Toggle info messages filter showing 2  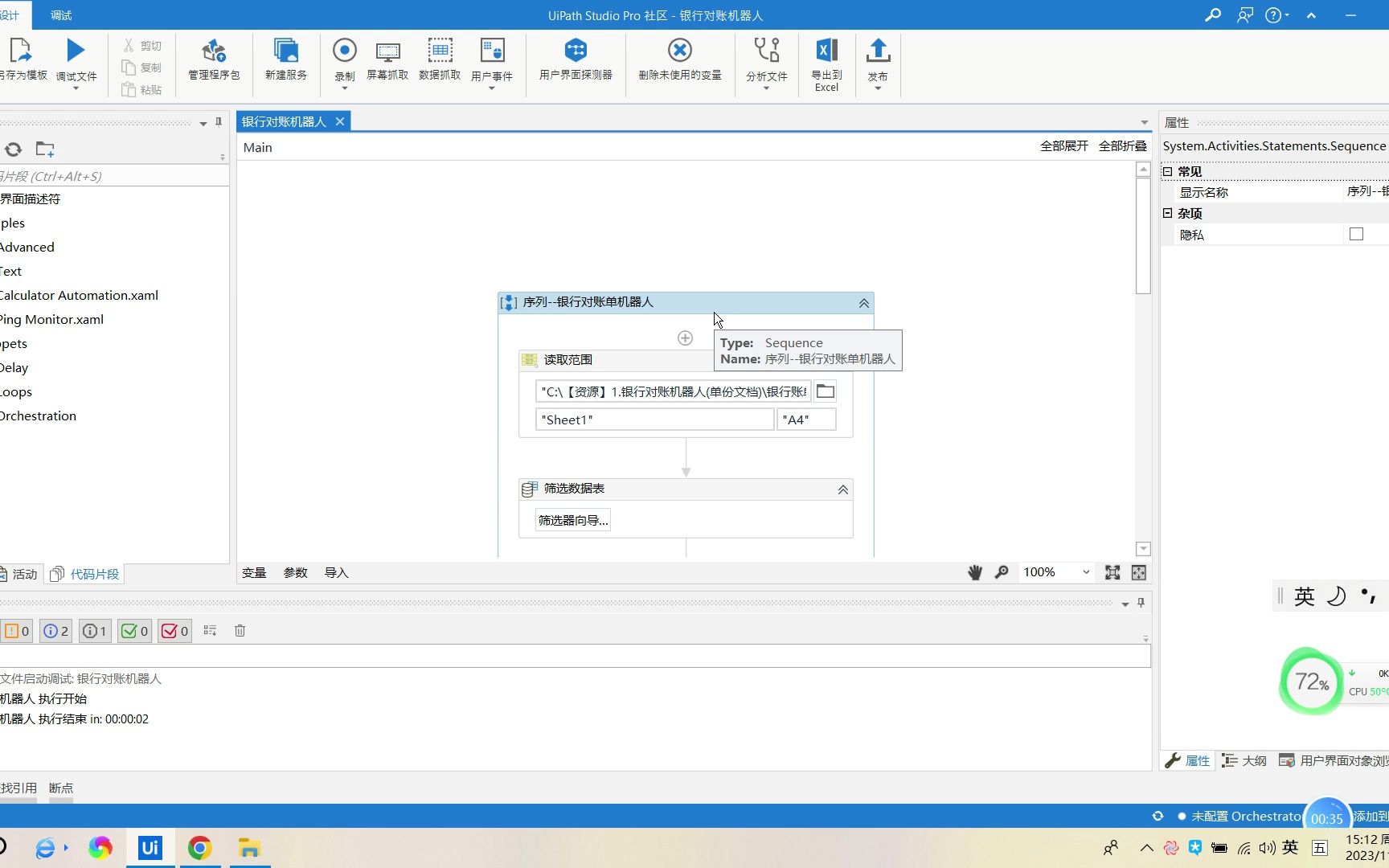(x=55, y=631)
